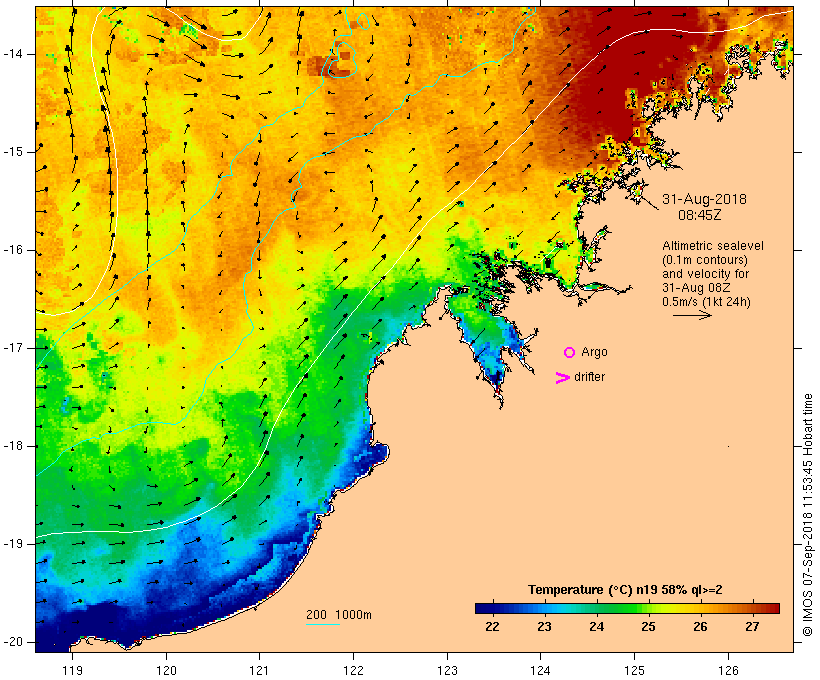820x680 pixels.
Task: Click the '31-Aug 08Z' text line
Action: 696,288
